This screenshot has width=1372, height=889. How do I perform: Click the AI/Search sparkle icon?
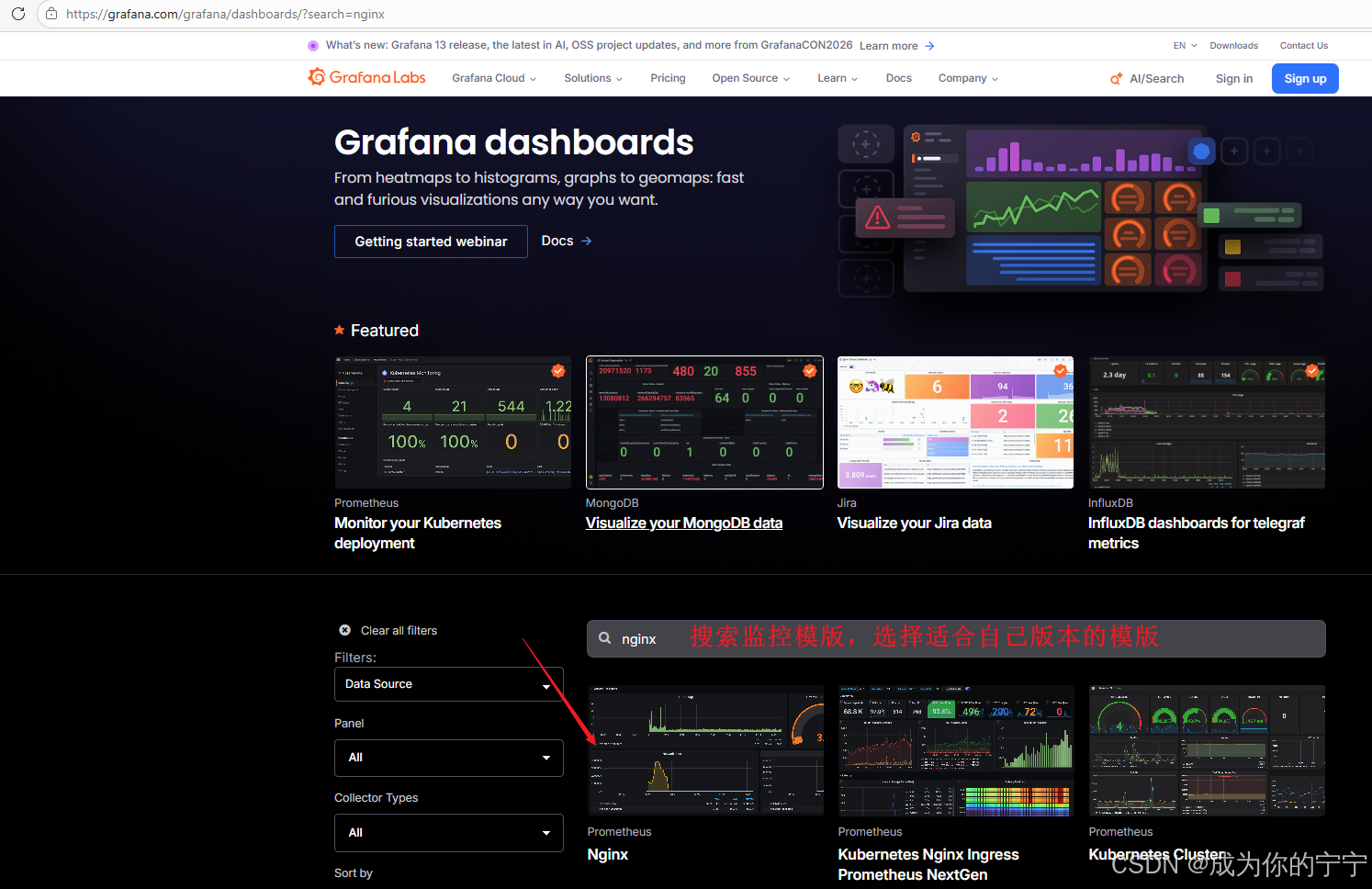[1117, 79]
